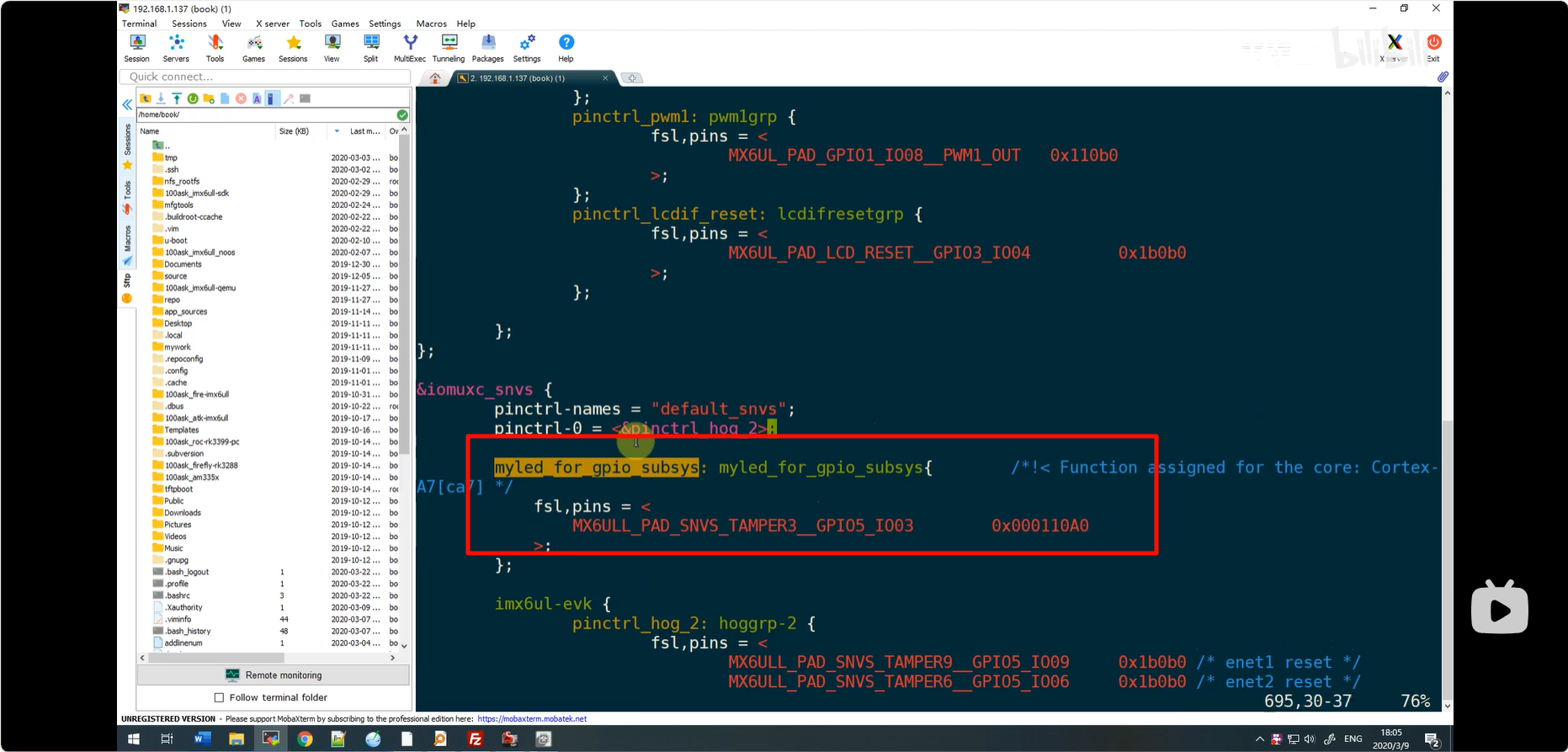Sort file list by Name column
This screenshot has width=1568, height=752.
(206, 131)
